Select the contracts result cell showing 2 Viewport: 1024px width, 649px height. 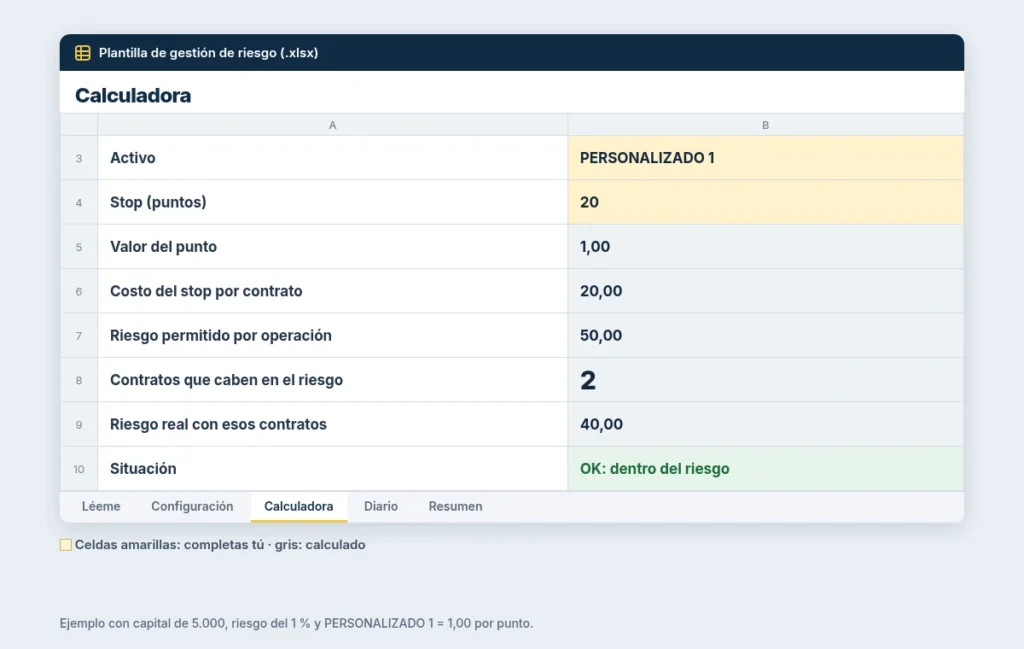coord(765,380)
